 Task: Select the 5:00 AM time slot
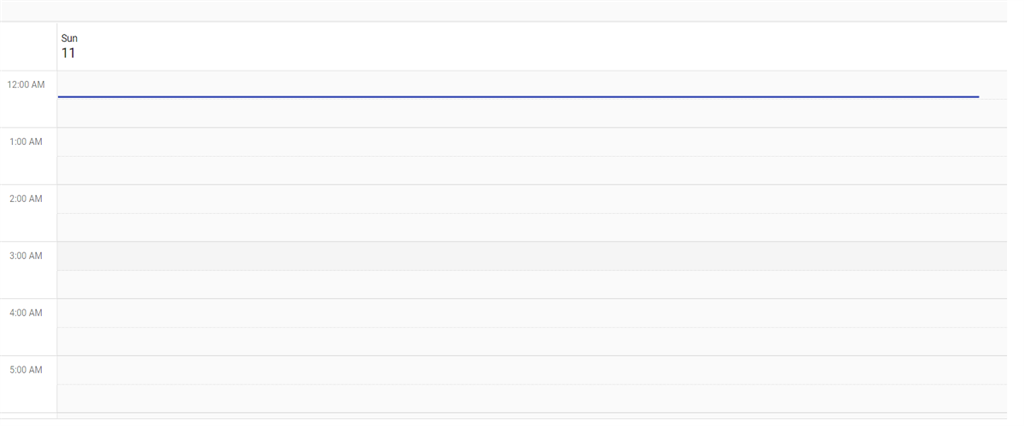click(x=530, y=370)
